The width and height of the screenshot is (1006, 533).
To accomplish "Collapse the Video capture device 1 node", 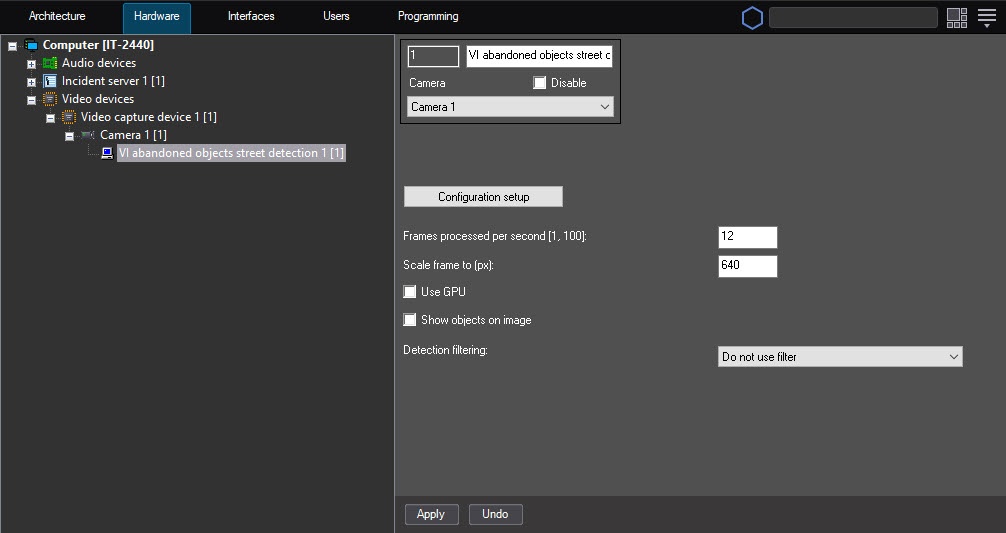I will coord(50,118).
